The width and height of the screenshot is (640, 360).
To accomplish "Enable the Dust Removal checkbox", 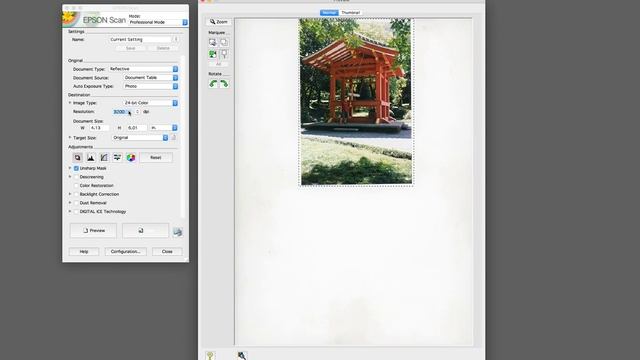I will [x=76, y=203].
